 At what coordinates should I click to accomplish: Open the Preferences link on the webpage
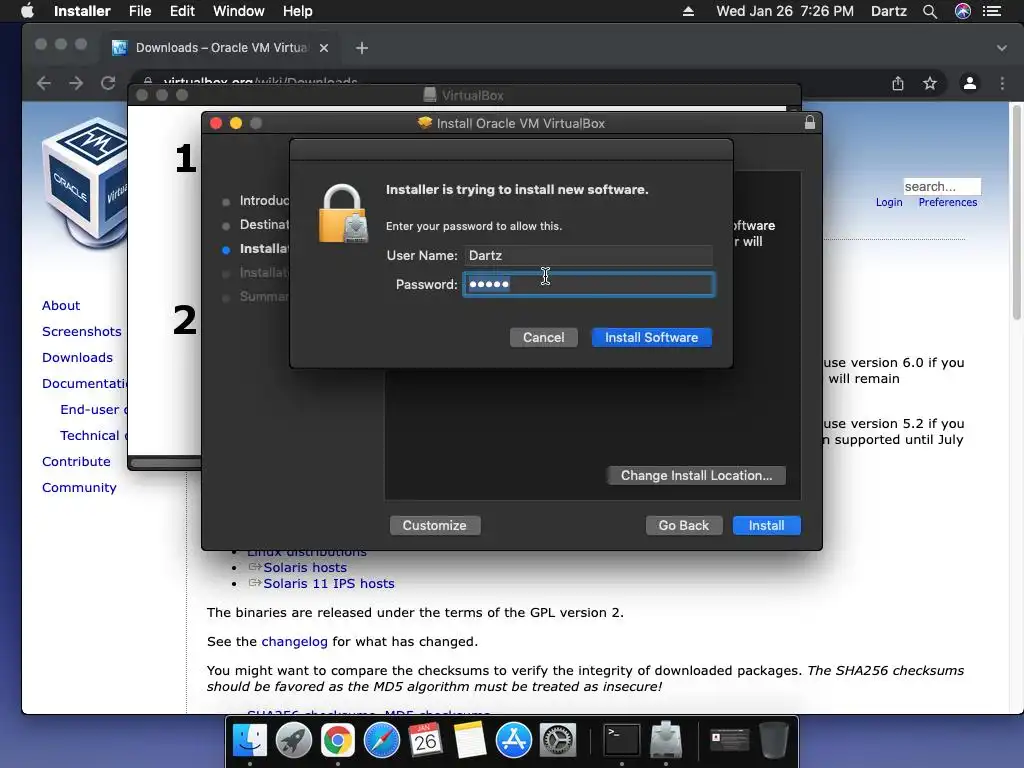[x=948, y=202]
